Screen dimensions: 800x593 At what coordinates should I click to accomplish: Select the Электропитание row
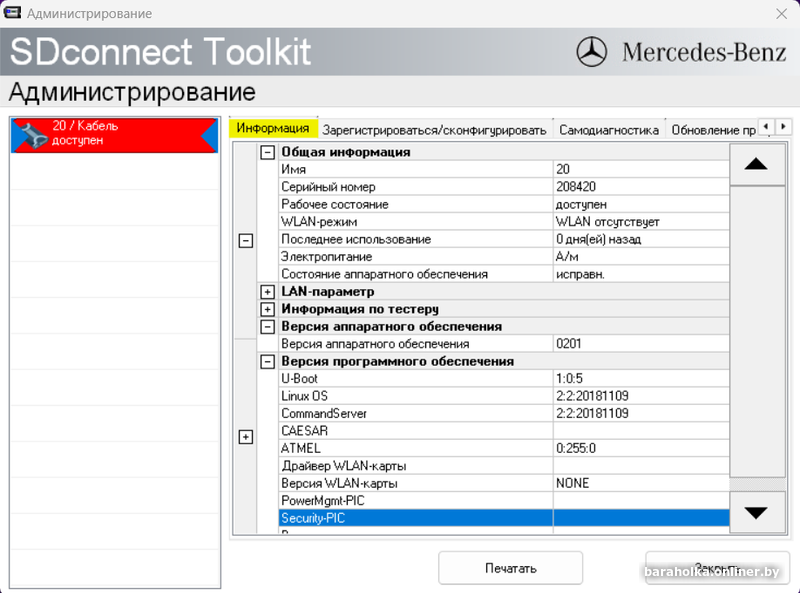[x=504, y=257]
